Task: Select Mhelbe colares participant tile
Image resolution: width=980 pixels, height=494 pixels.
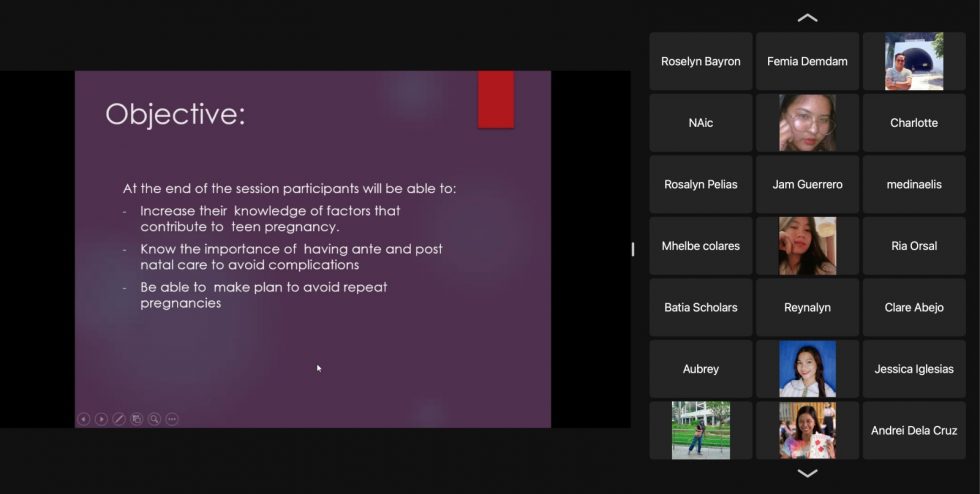Action: tap(701, 246)
